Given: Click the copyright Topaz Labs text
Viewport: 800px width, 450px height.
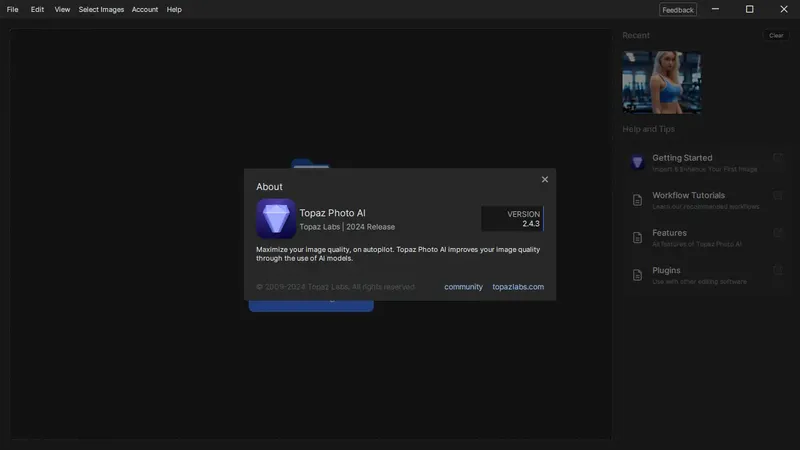Looking at the screenshot, I should click(x=335, y=287).
